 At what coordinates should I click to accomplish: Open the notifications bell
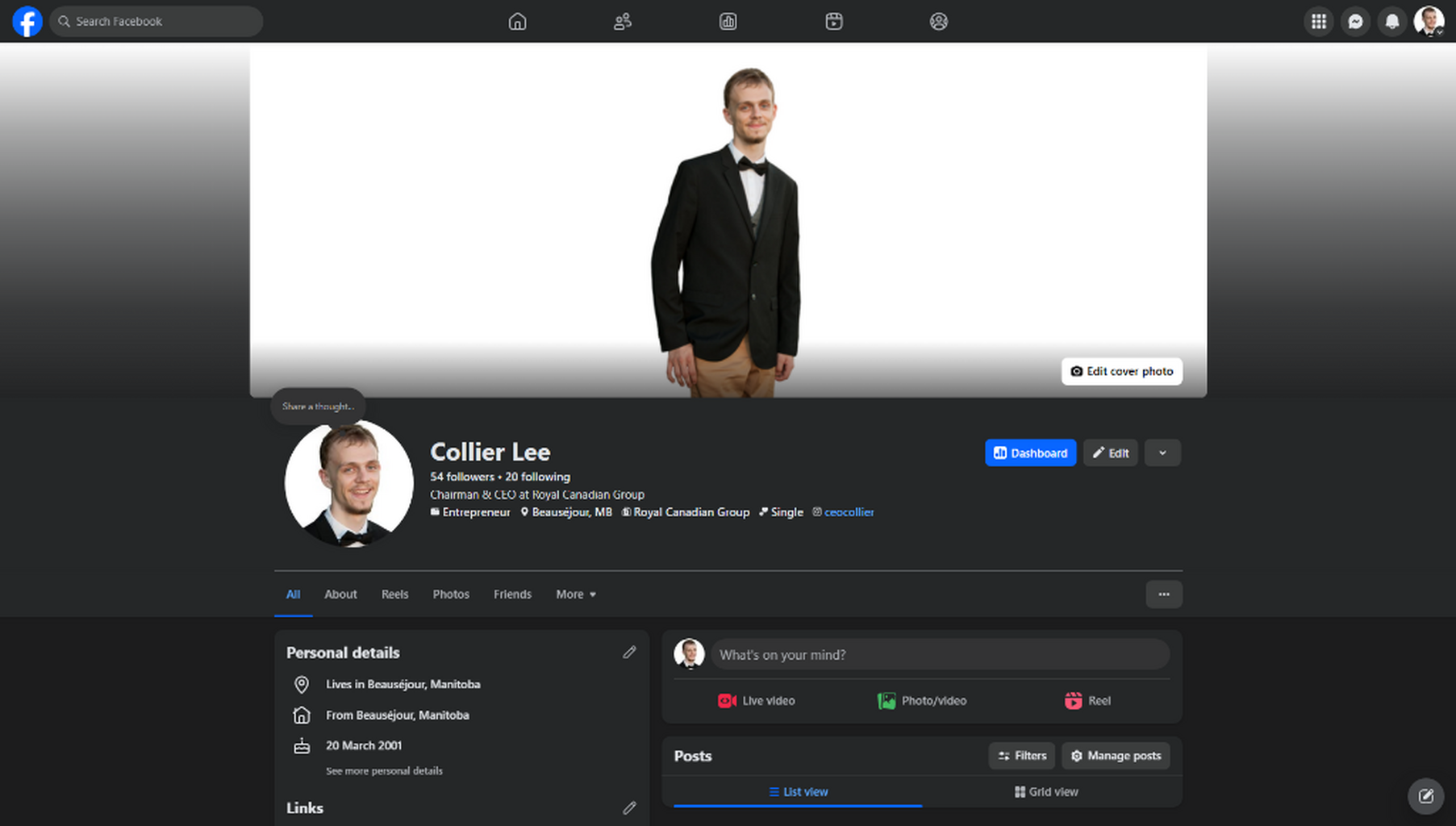[x=1392, y=21]
